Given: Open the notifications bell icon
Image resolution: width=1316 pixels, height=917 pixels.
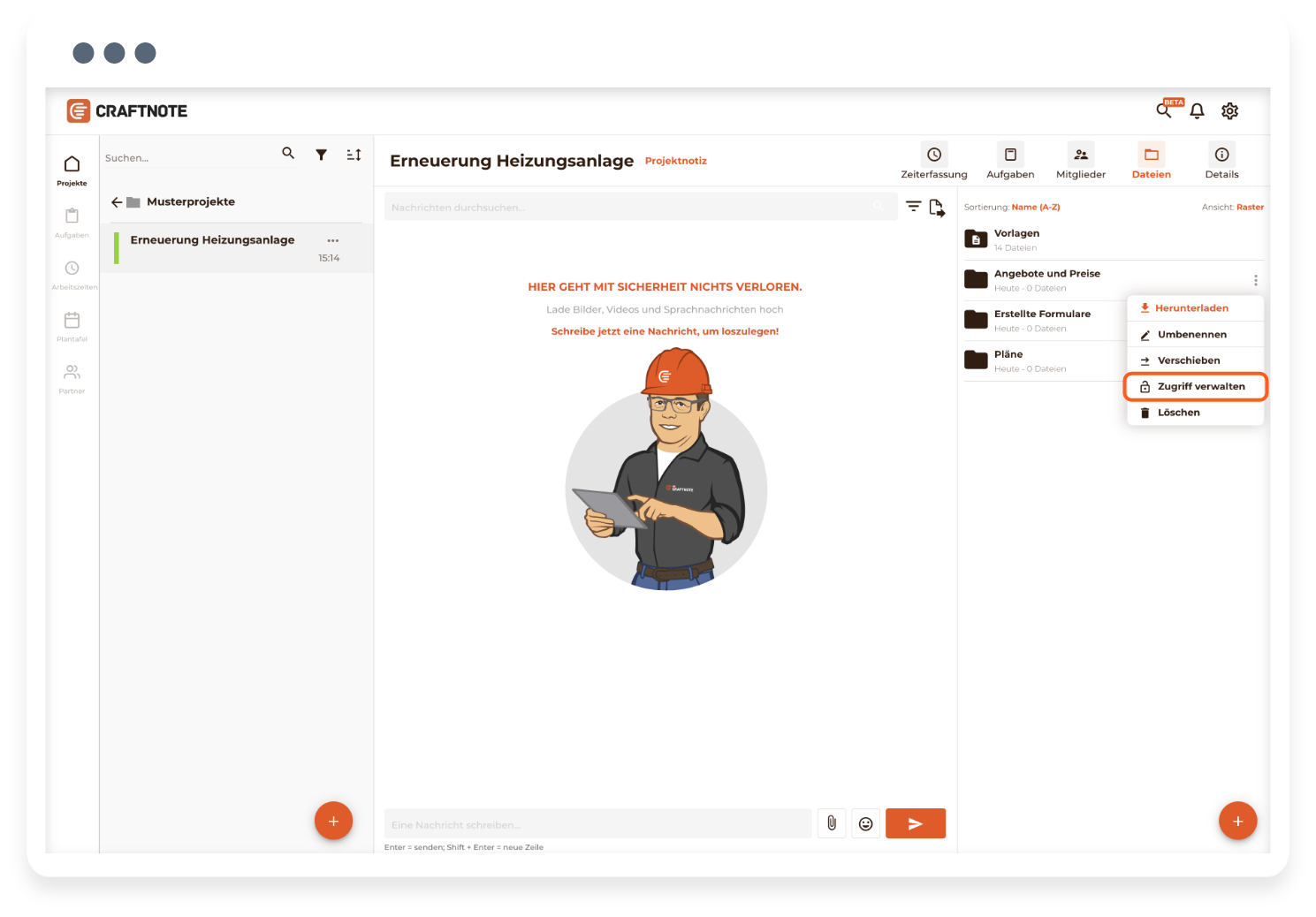Looking at the screenshot, I should tap(1197, 111).
